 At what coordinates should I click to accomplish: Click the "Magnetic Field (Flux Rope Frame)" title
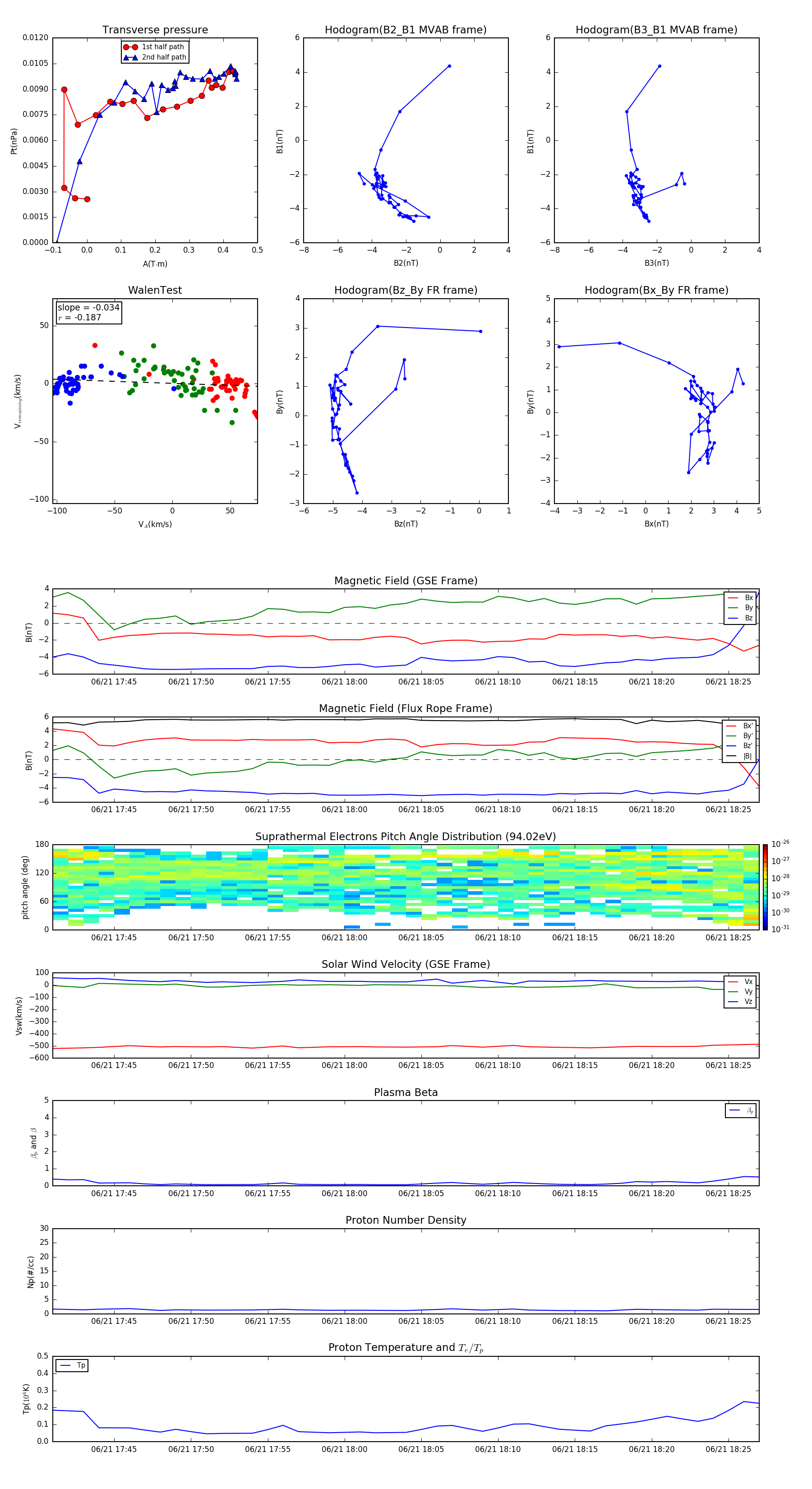(x=406, y=708)
